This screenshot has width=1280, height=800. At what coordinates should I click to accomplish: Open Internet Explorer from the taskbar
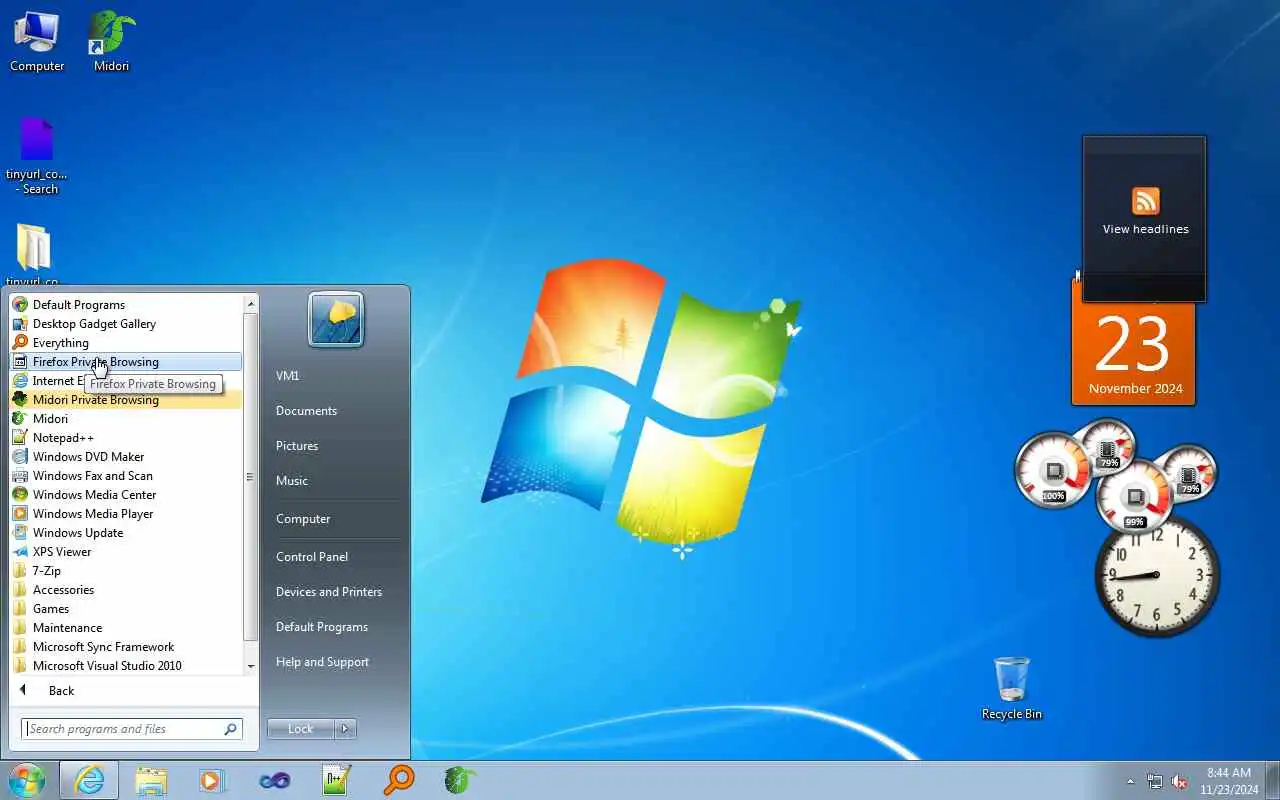click(89, 780)
